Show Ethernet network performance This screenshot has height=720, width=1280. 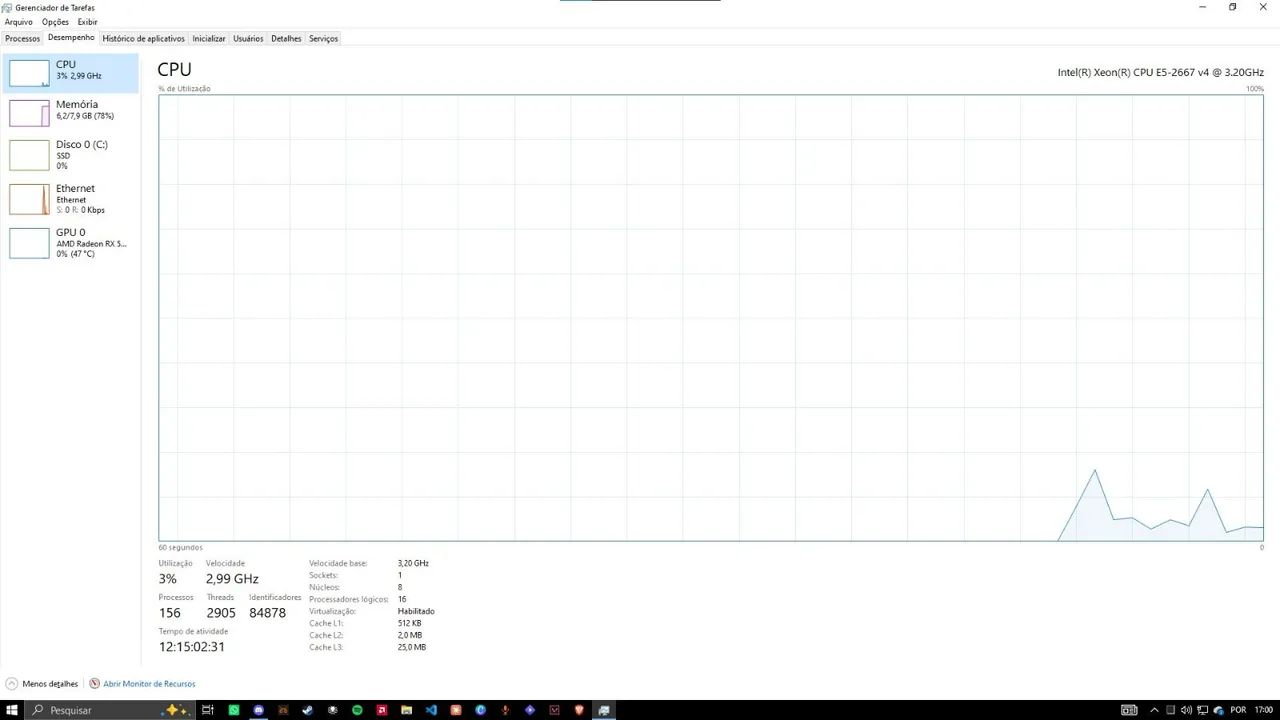(72, 199)
